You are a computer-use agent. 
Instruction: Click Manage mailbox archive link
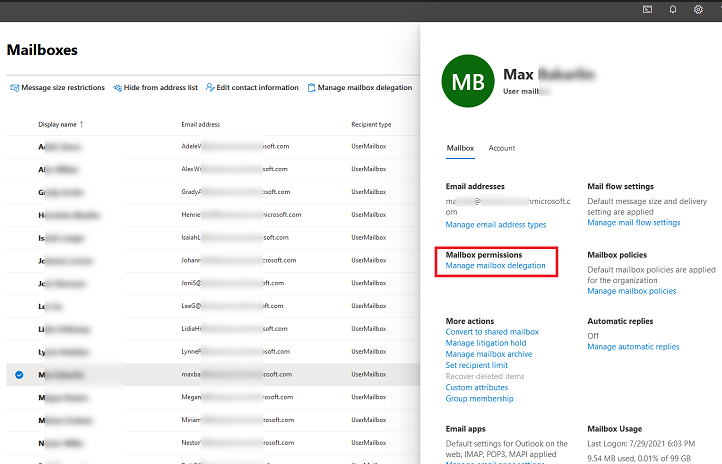(489, 354)
